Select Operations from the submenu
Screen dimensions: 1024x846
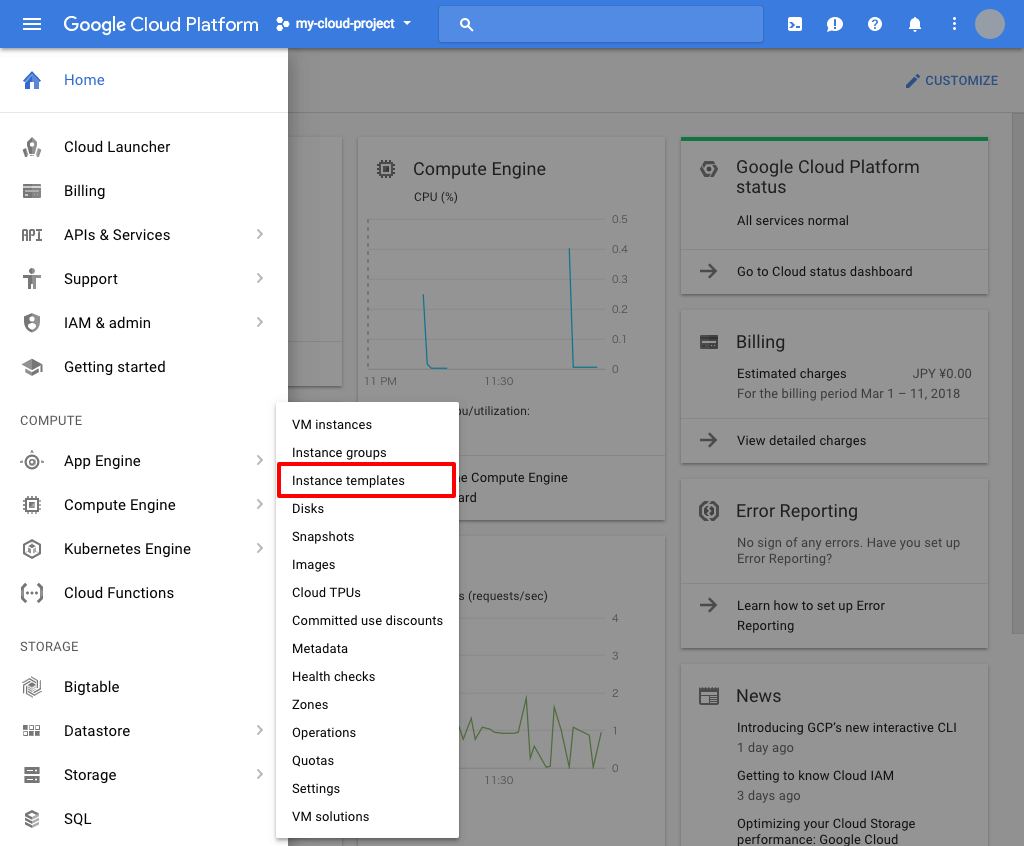pyautogui.click(x=367, y=733)
